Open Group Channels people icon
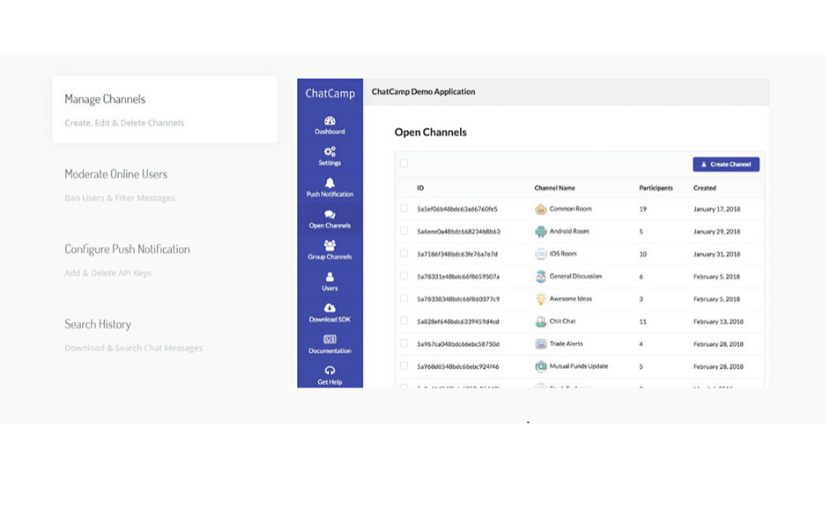Screen dimensions: 825x525 click(x=329, y=245)
